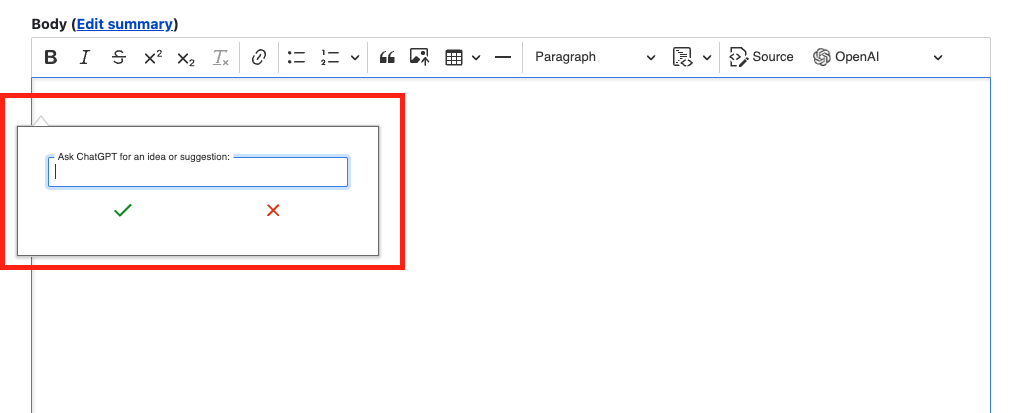Apply strikethrough to text
This screenshot has width=1026, height=413.
(119, 57)
